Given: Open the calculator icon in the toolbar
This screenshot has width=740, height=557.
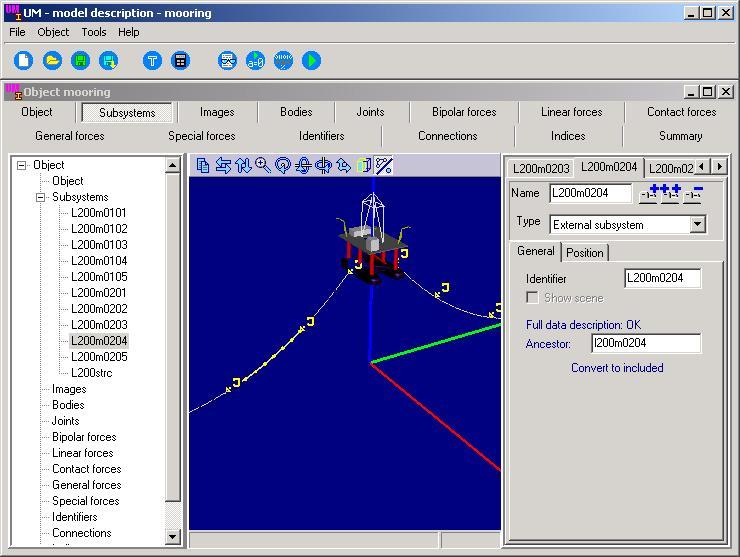Looking at the screenshot, I should coord(180,60).
